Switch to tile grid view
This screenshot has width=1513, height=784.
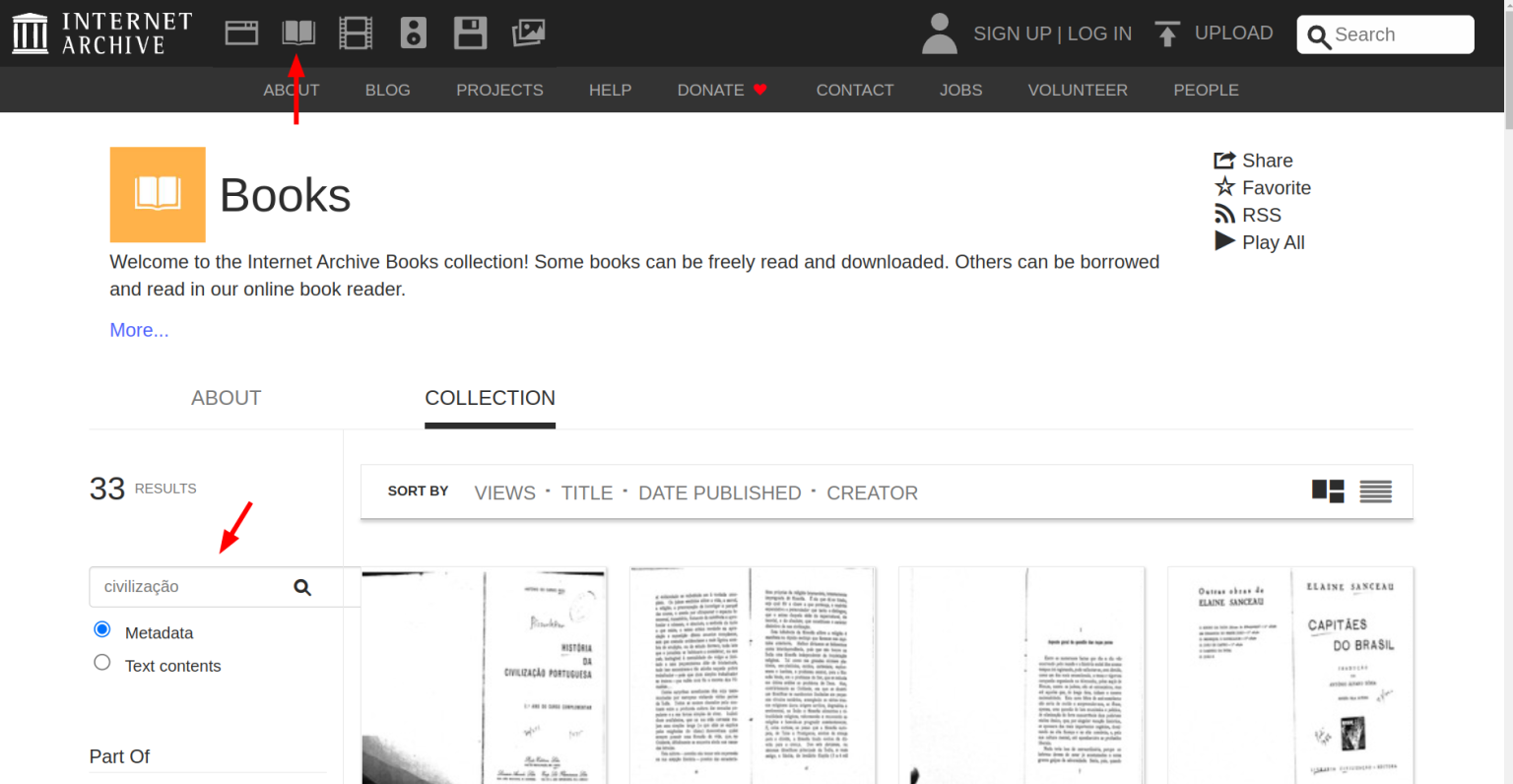(1328, 491)
